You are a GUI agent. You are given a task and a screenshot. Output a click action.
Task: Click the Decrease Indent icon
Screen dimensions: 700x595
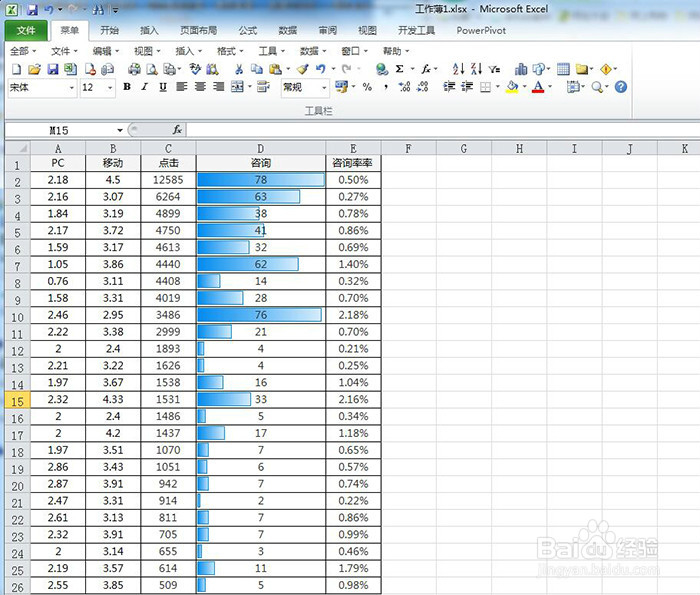449,87
